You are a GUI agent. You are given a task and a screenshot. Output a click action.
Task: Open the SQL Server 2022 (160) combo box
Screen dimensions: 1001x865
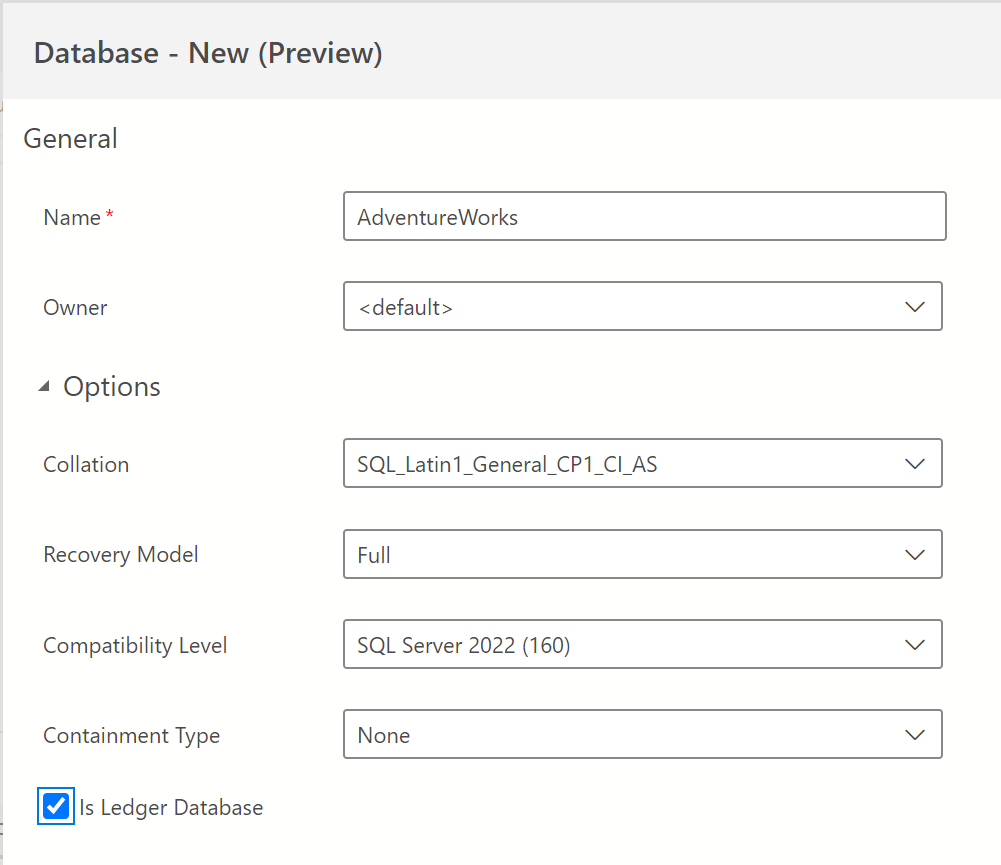[x=620, y=645]
